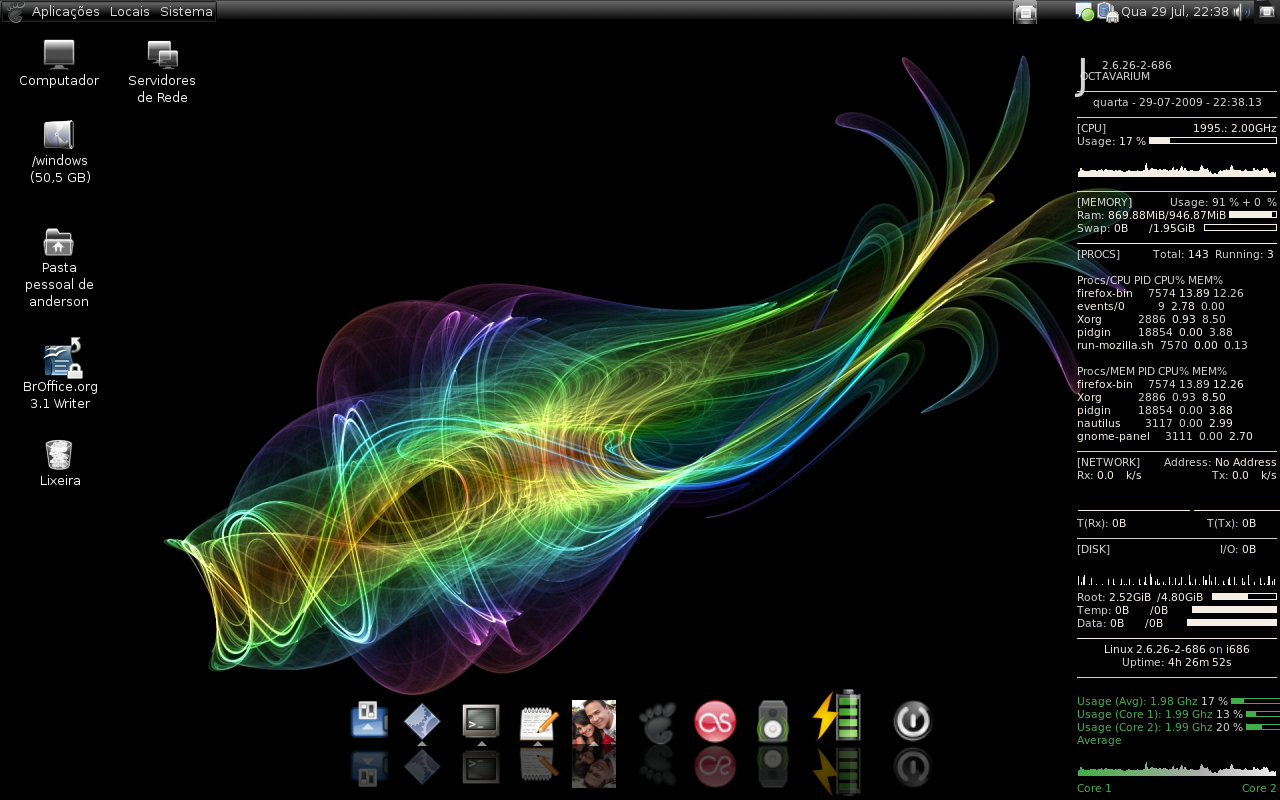This screenshot has height=800, width=1280.
Task: Open the Locais menu
Action: click(x=130, y=12)
